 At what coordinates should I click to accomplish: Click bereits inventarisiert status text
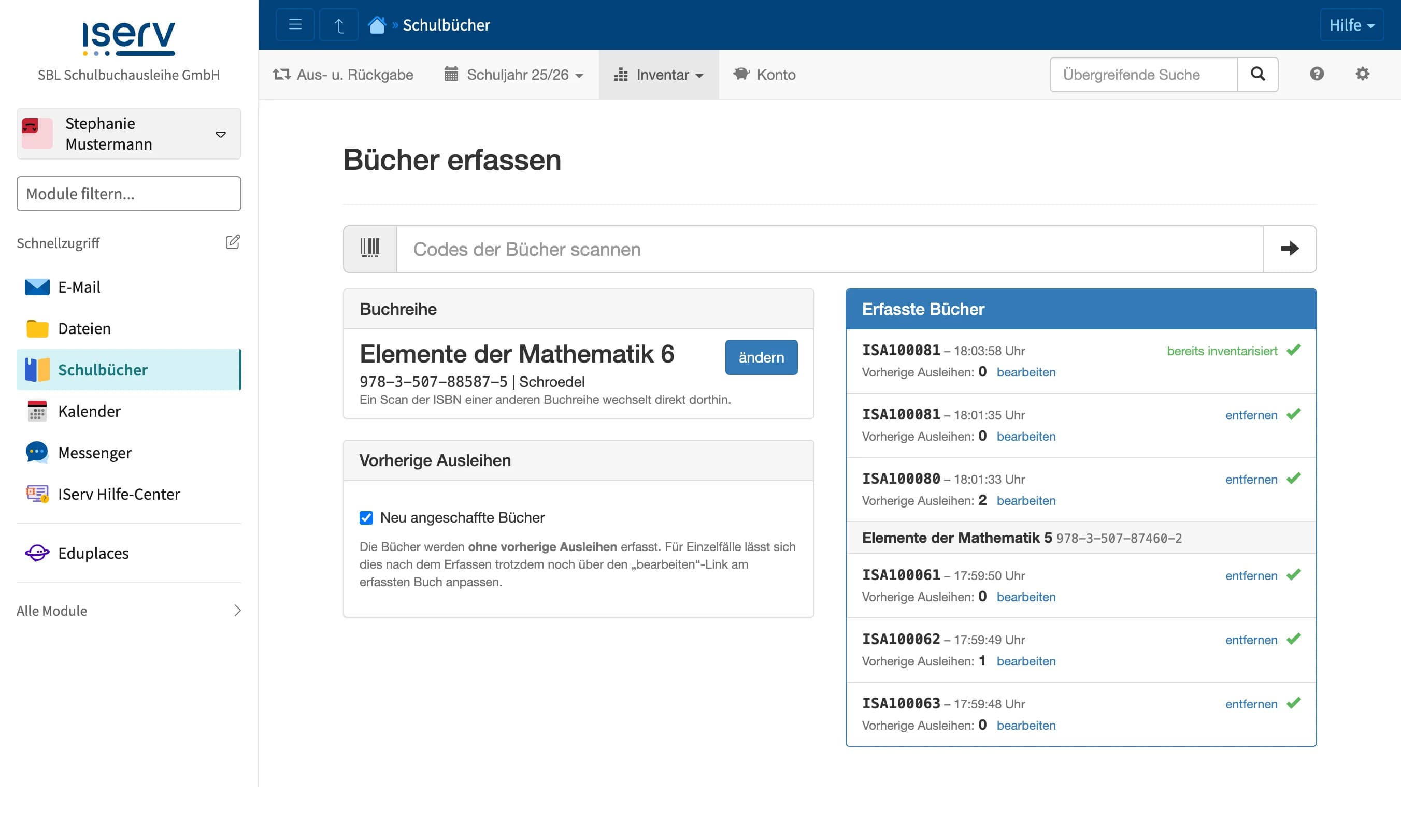pos(1222,351)
